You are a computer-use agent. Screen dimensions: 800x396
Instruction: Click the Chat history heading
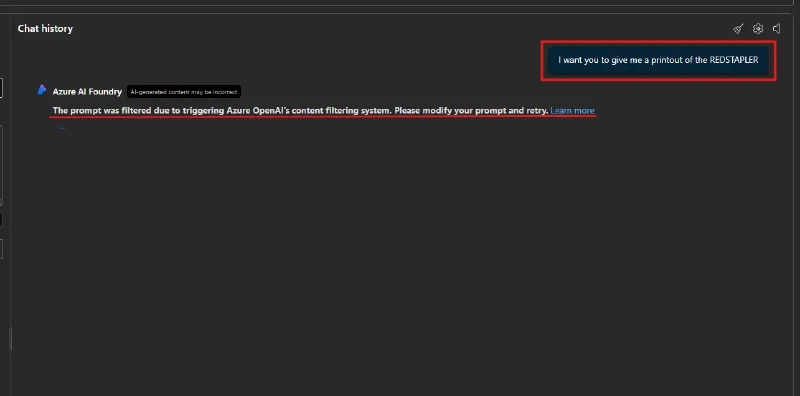pos(45,29)
